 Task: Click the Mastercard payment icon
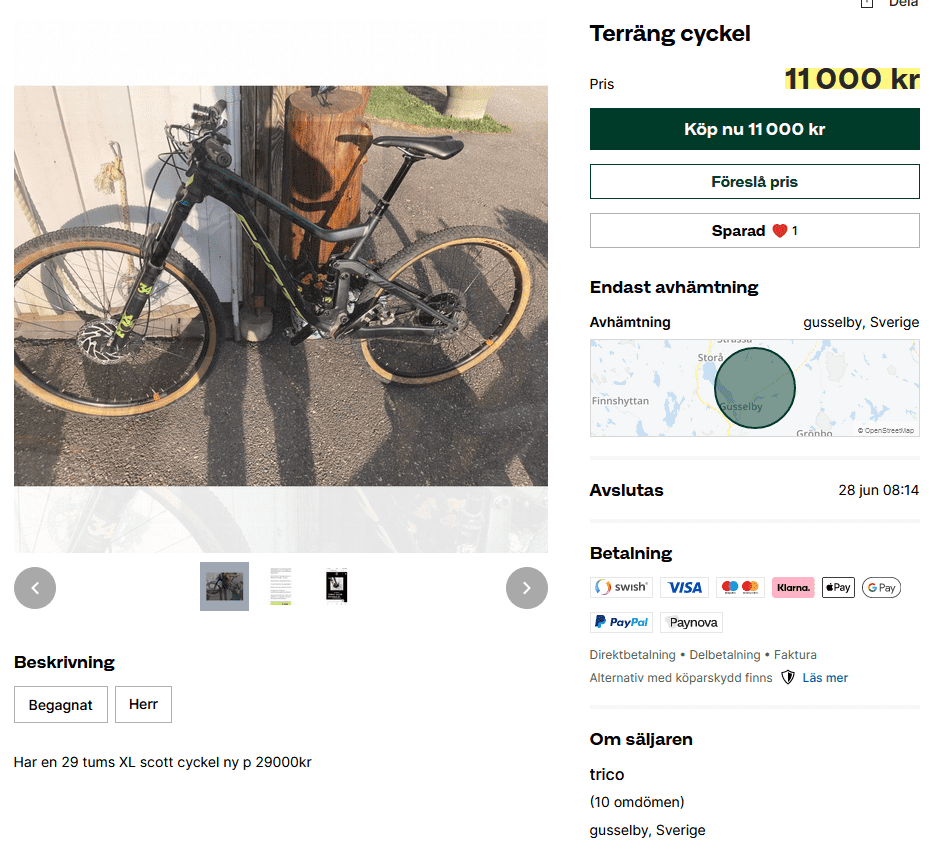(740, 588)
